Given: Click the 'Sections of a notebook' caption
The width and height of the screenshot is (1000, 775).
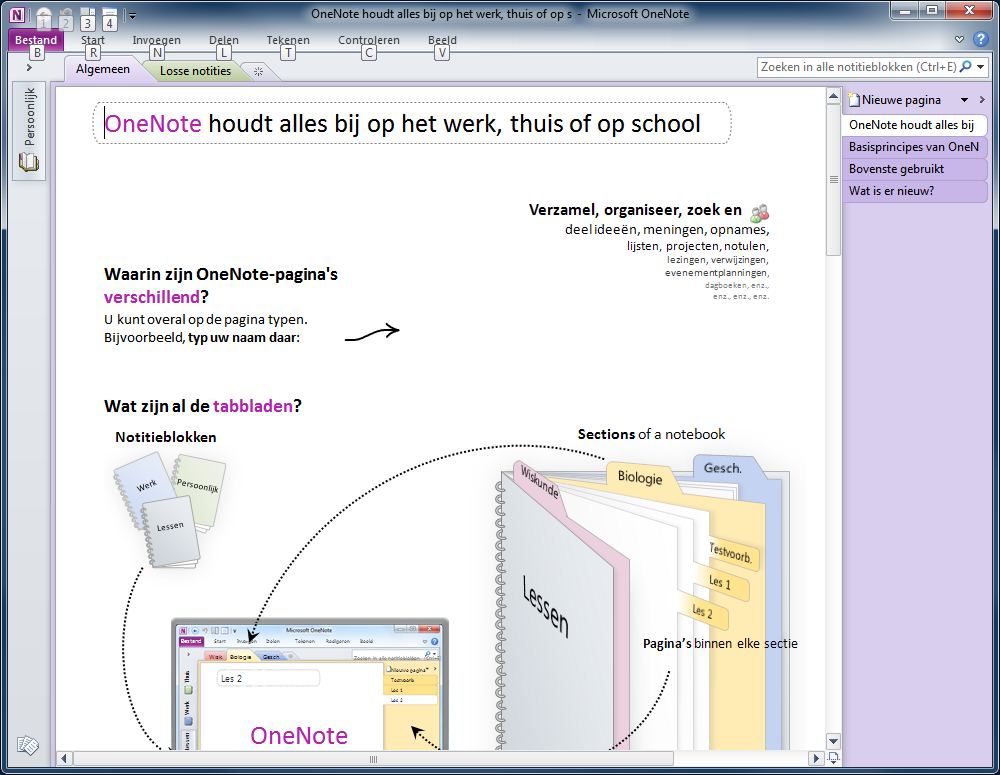Looking at the screenshot, I should (651, 434).
